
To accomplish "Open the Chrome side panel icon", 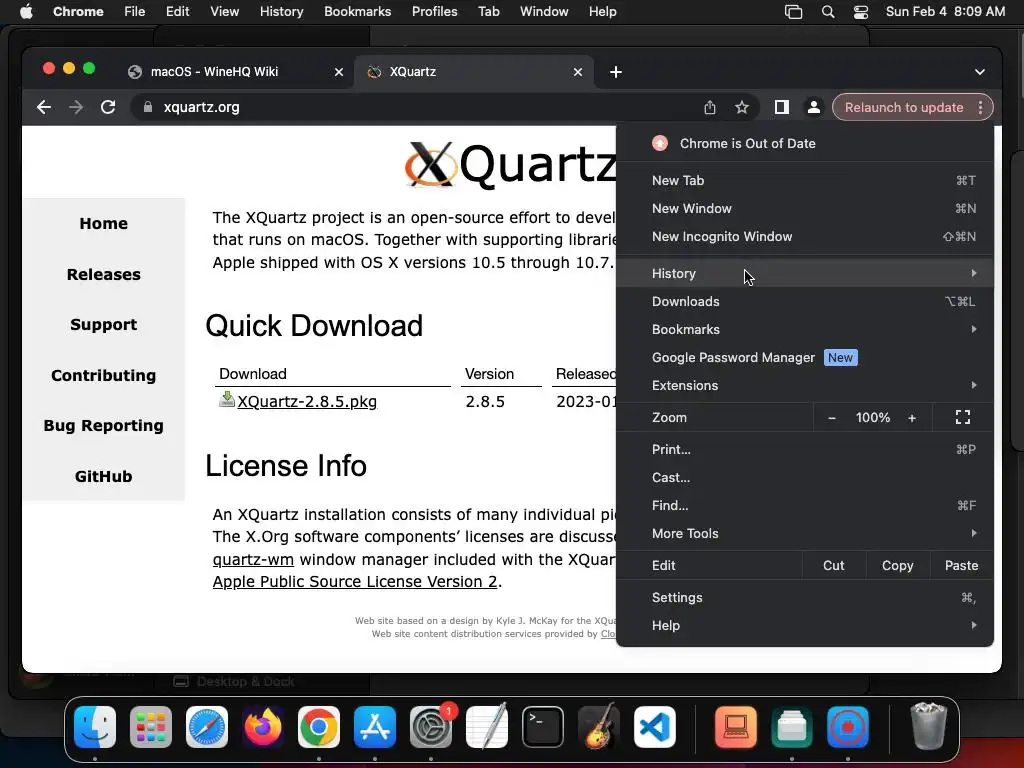I will click(781, 107).
